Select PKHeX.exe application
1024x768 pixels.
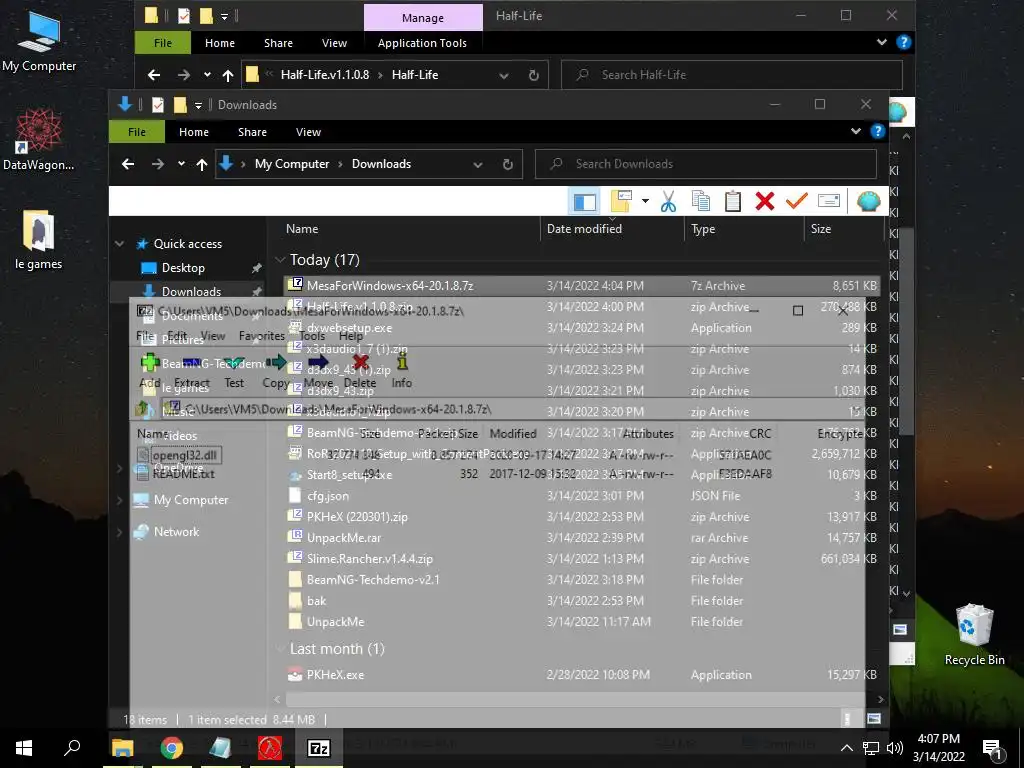click(581, 675)
